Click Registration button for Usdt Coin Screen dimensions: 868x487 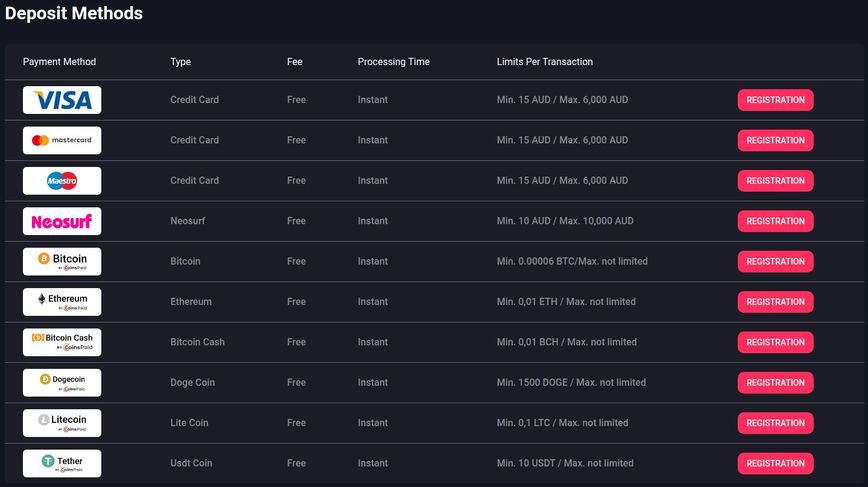coord(775,464)
